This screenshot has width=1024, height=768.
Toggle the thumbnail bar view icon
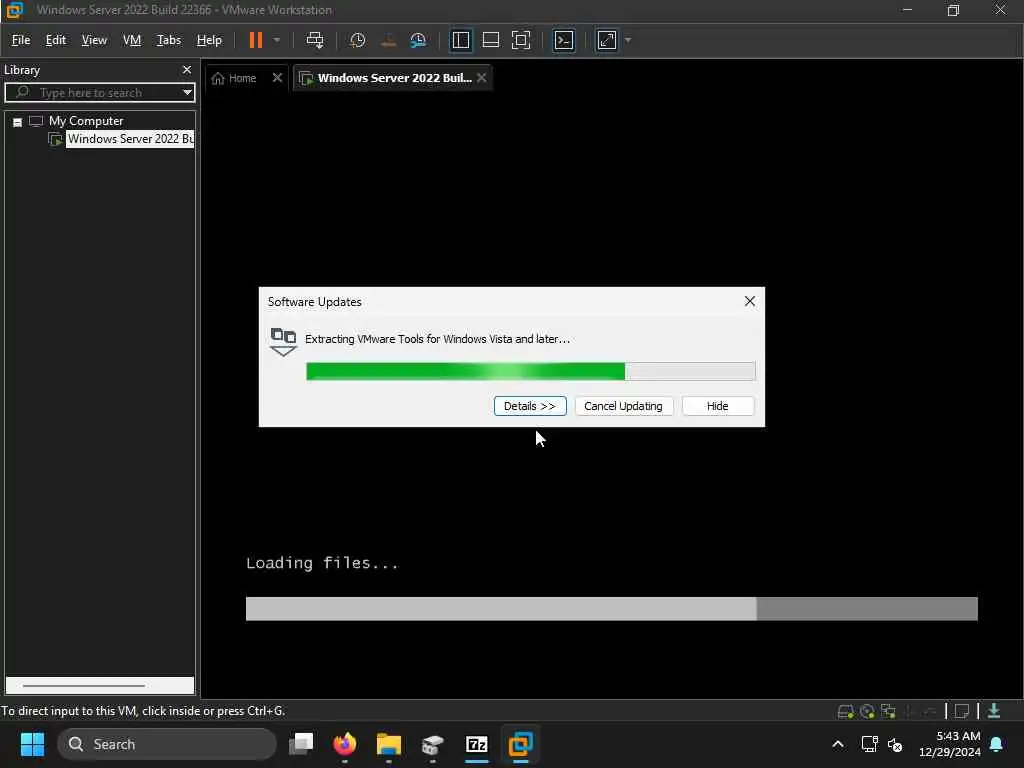[x=490, y=40]
